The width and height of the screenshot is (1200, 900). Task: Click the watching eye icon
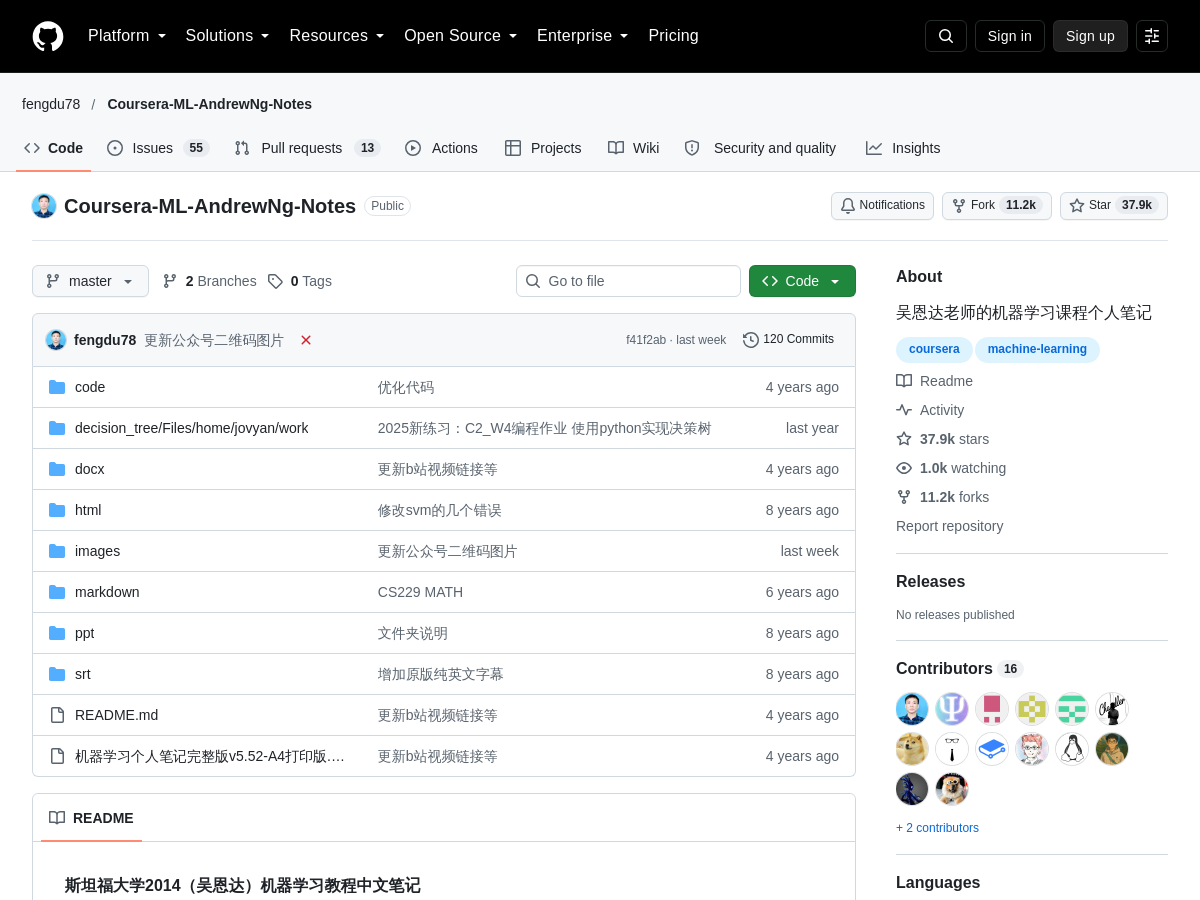pos(904,468)
